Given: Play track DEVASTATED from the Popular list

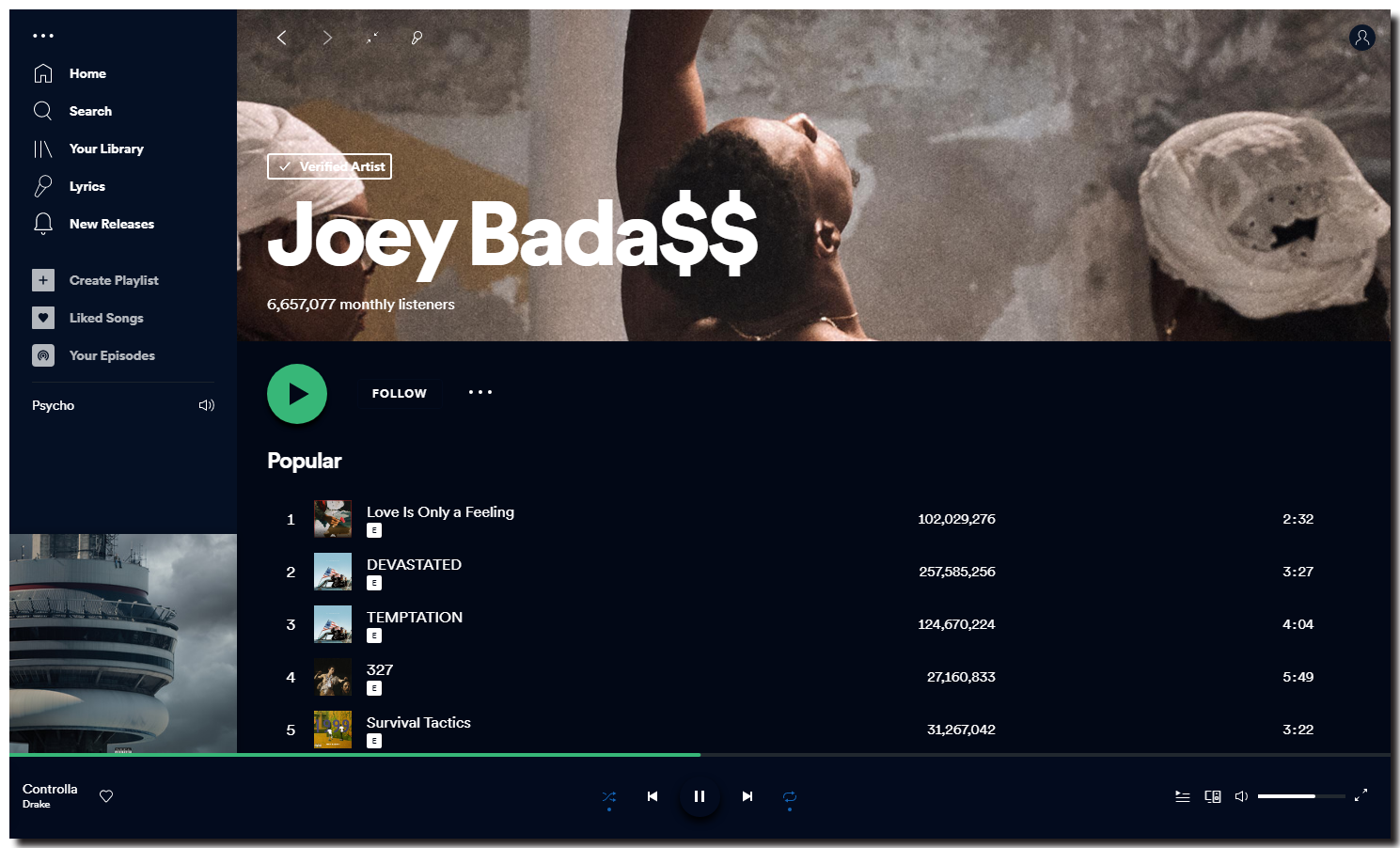Looking at the screenshot, I should coord(414,564).
